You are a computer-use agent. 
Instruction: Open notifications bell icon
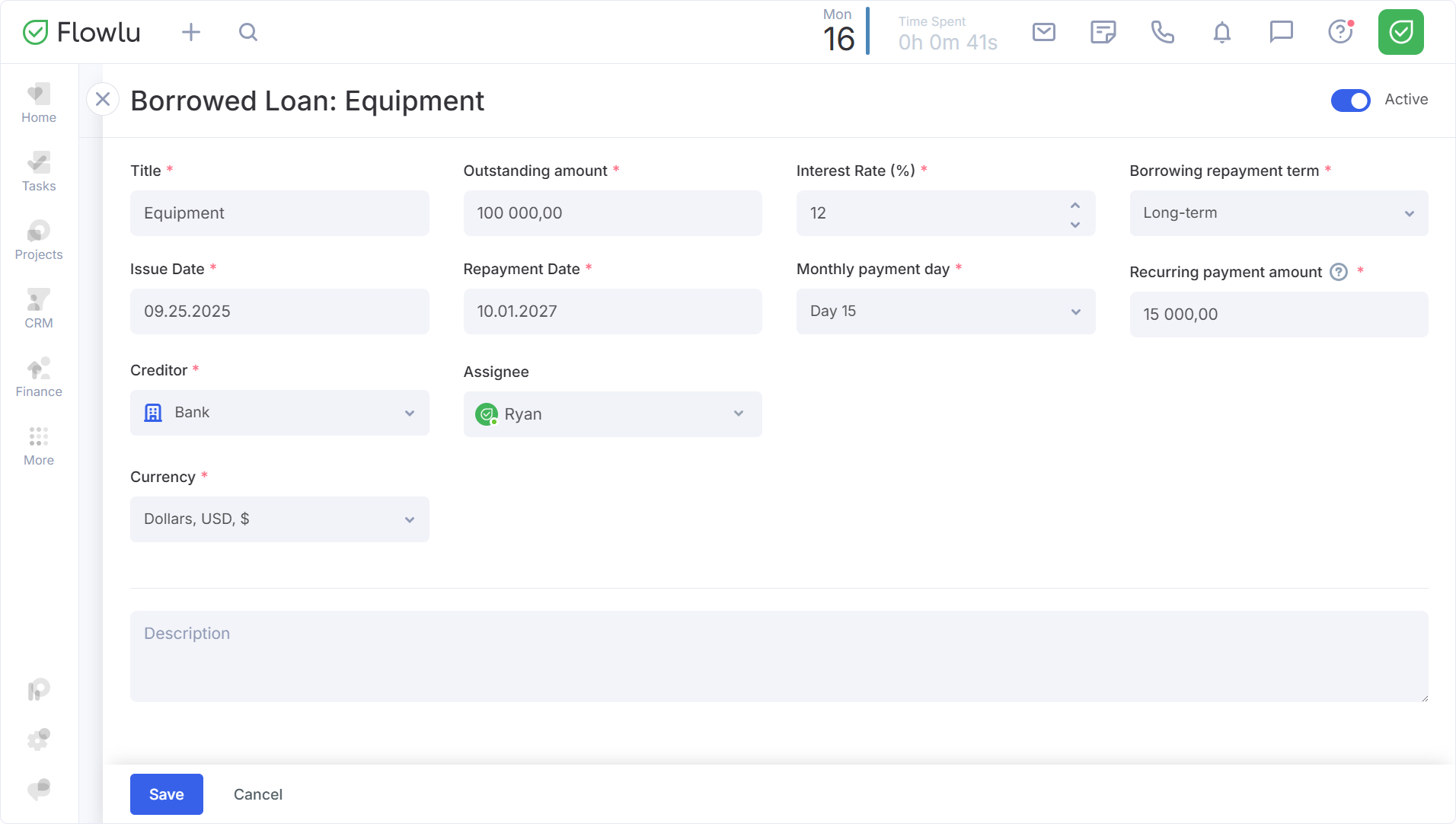1221,32
